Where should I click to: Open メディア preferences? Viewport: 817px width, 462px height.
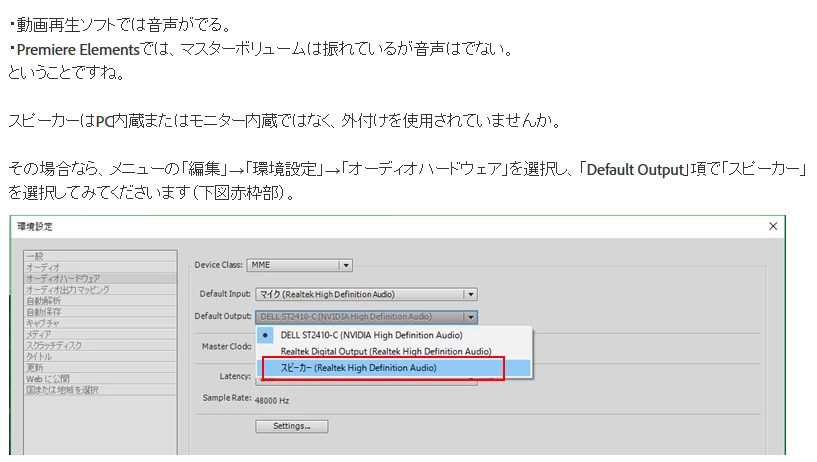point(100,334)
